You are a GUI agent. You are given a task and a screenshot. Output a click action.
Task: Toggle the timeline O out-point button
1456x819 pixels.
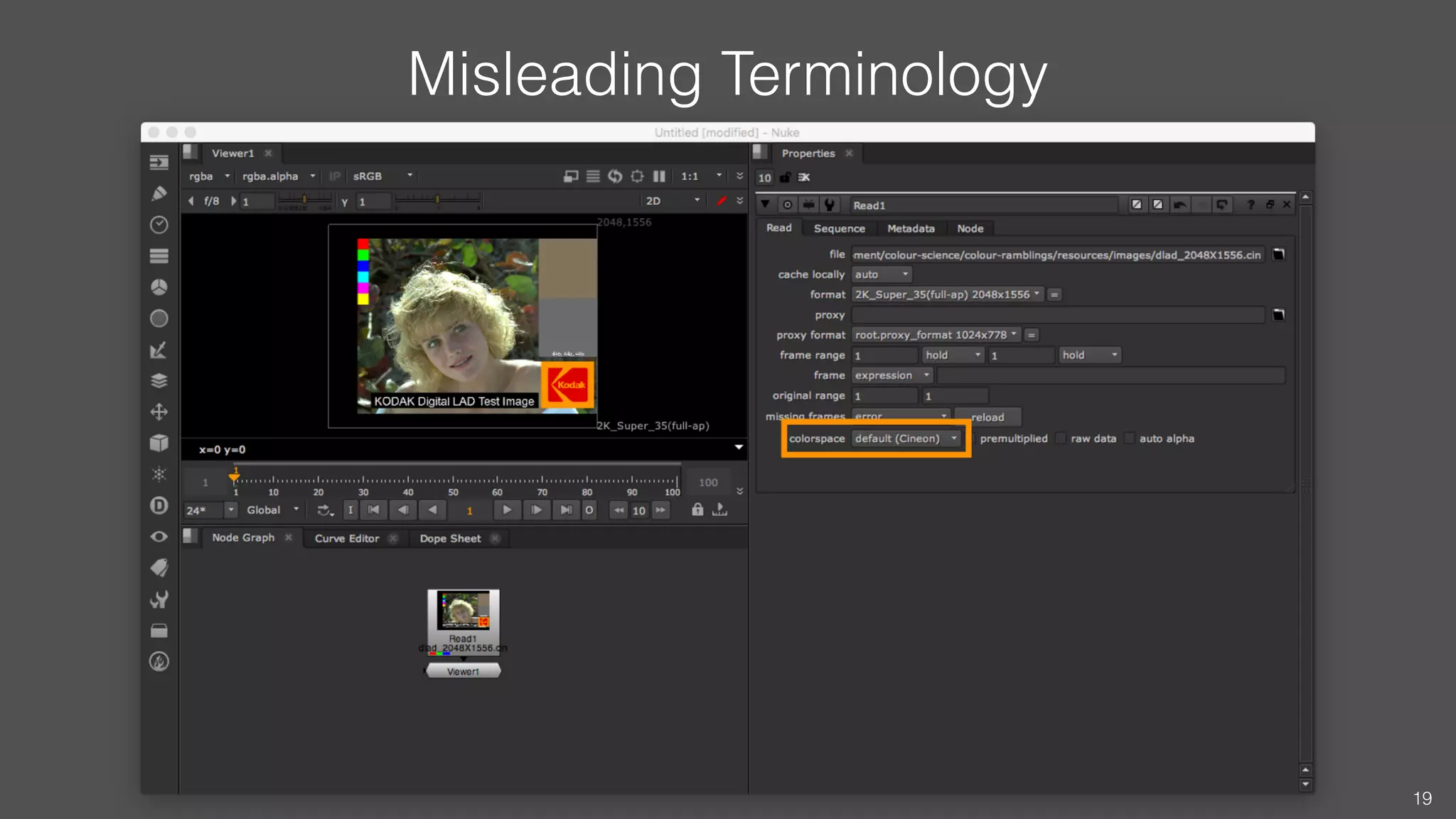pyautogui.click(x=589, y=510)
